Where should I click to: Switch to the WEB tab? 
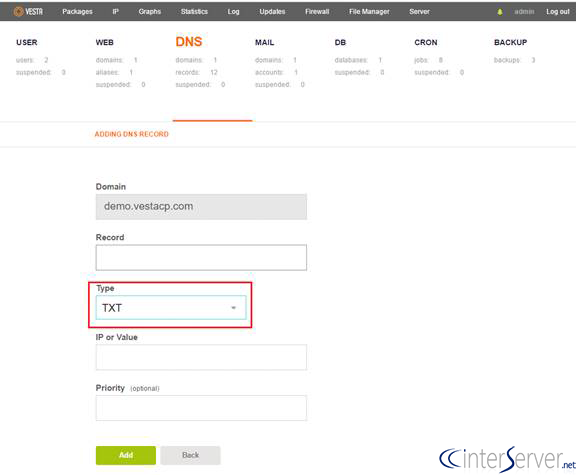pos(105,42)
